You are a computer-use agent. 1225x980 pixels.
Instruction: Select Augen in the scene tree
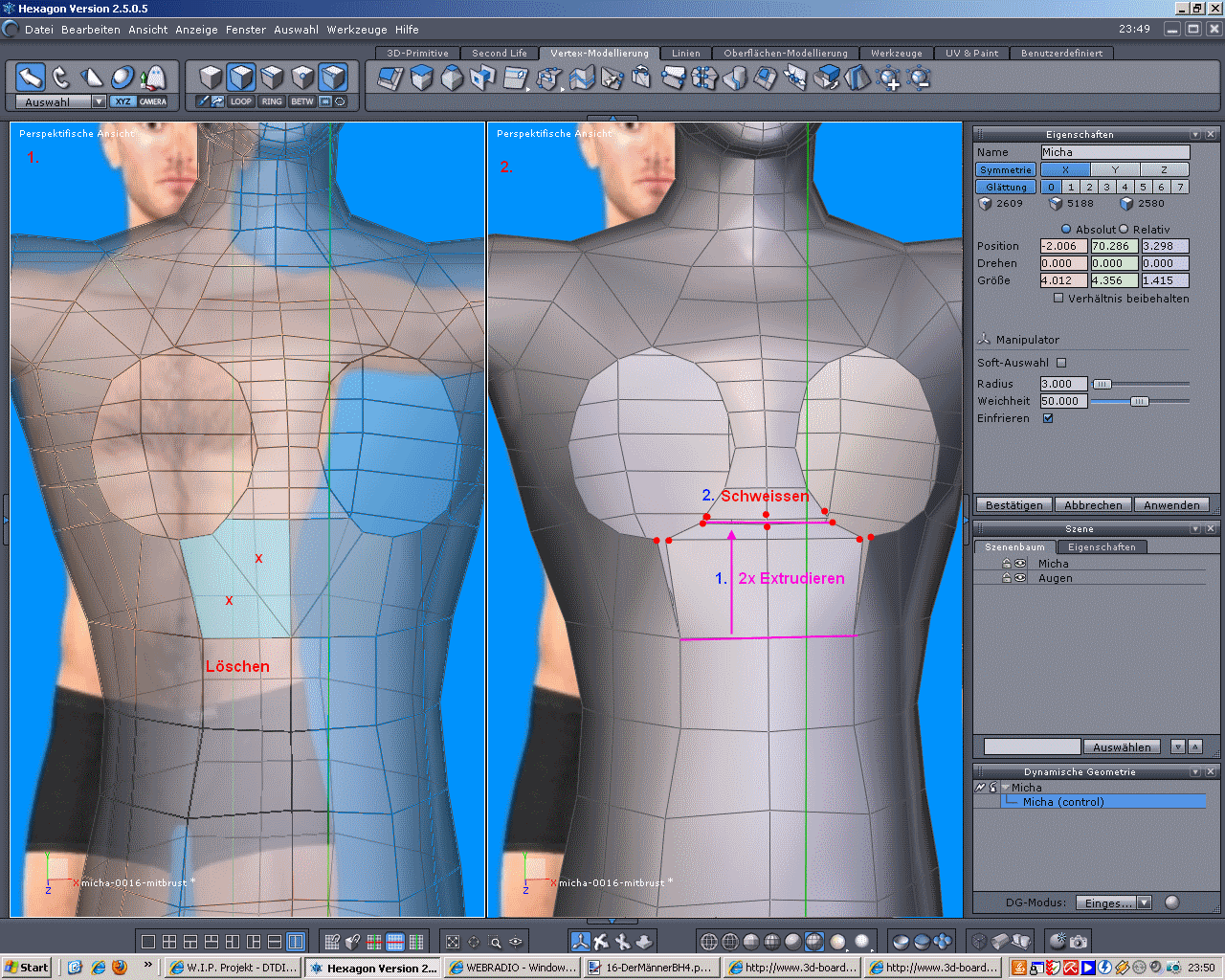coord(1055,578)
